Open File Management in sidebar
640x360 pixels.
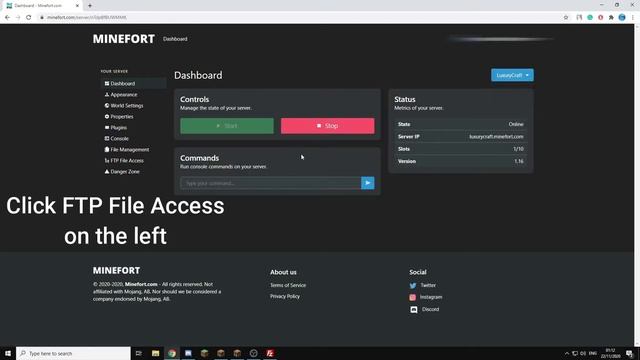[127, 150]
